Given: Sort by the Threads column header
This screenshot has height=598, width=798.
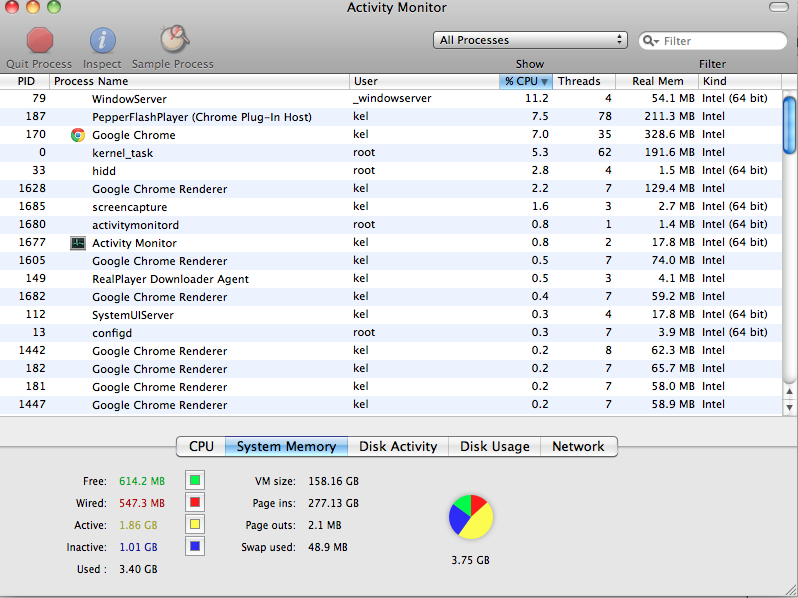Looking at the screenshot, I should 584,81.
